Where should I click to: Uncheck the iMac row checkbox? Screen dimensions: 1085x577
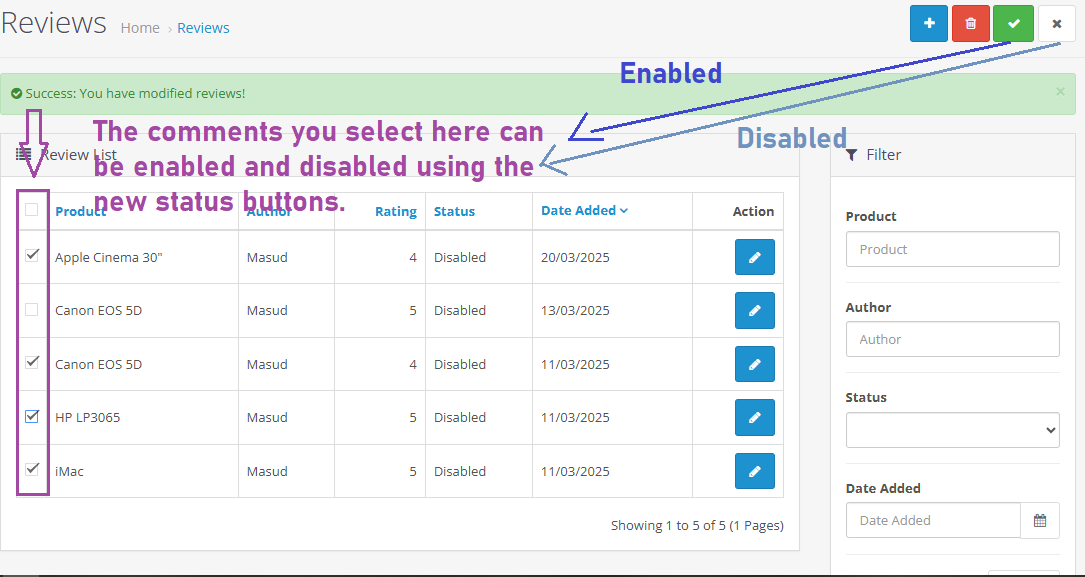[32, 469]
